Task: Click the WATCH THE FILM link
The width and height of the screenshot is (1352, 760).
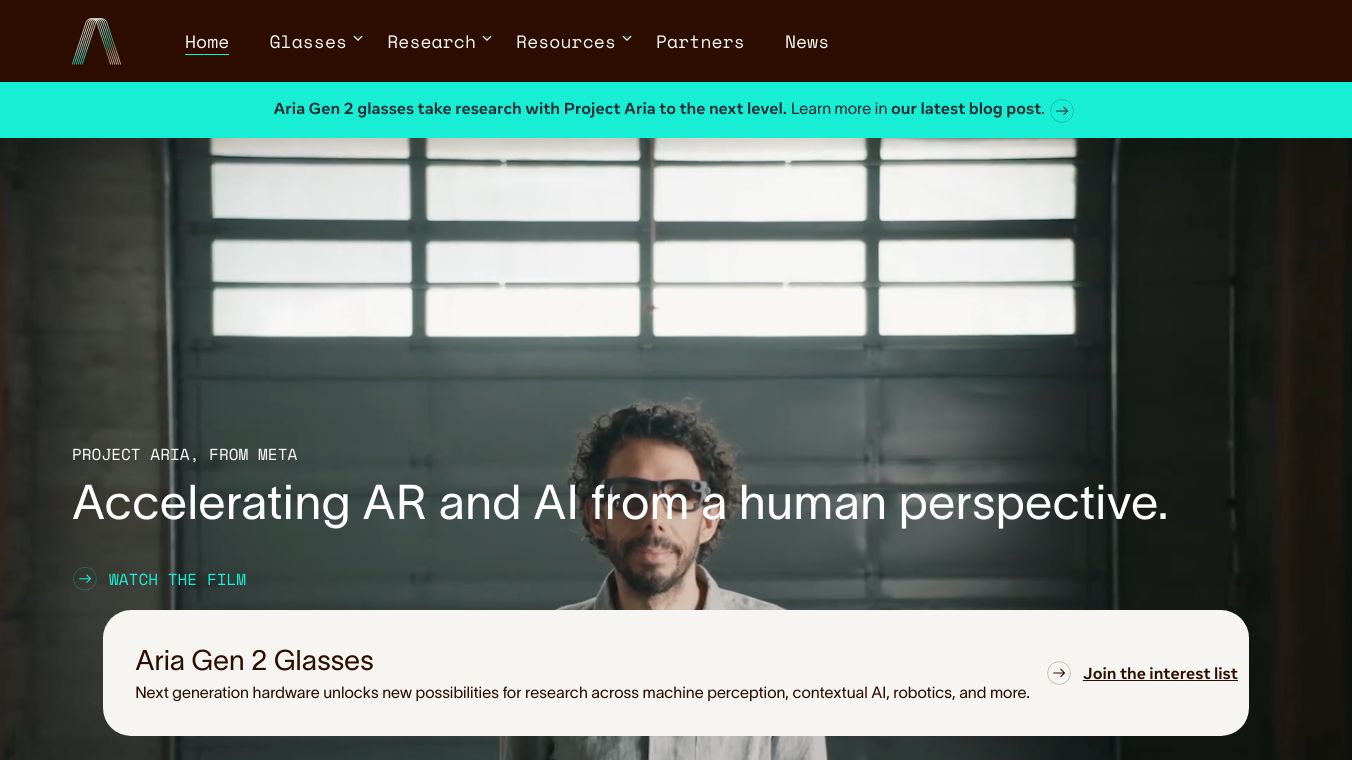Action: [177, 580]
